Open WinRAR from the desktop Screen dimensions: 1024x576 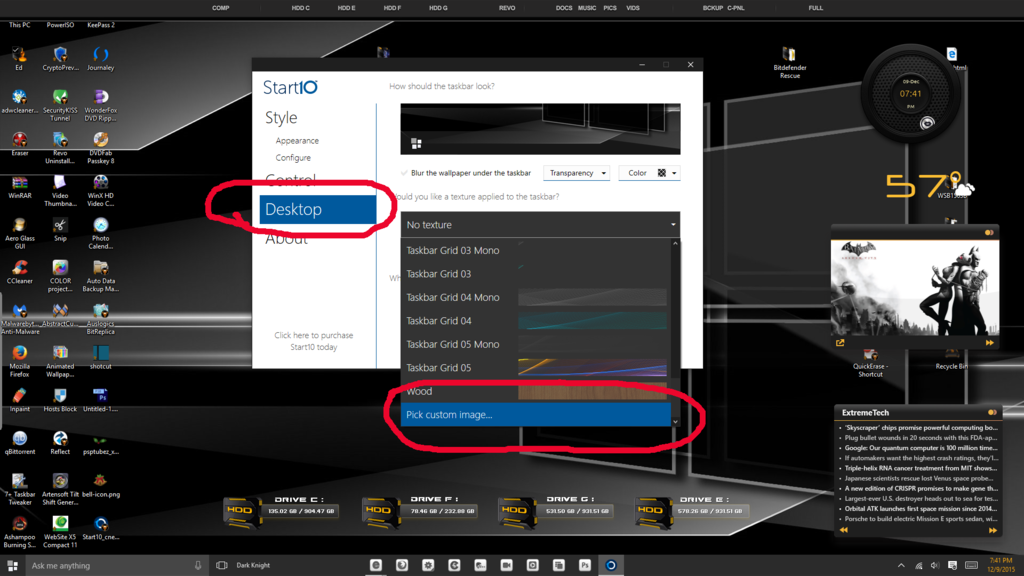pyautogui.click(x=20, y=185)
